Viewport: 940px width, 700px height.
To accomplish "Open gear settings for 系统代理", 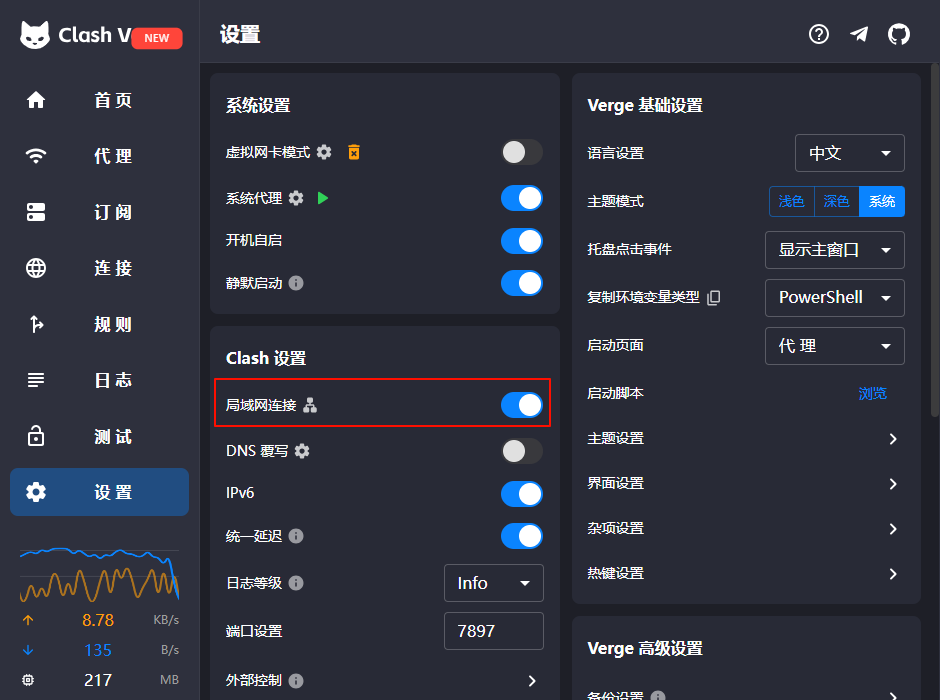I will click(296, 198).
